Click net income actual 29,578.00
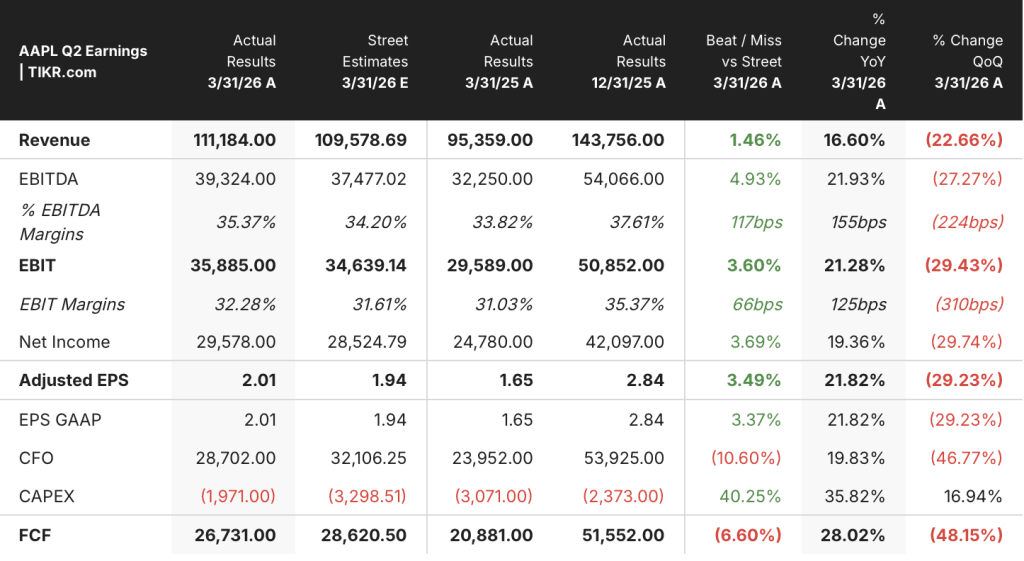Screen dimensions: 1024x561 236,342
